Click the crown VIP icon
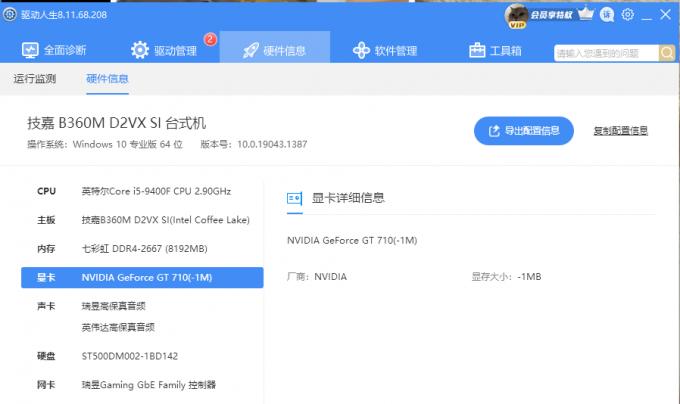The image size is (680, 404). point(585,13)
